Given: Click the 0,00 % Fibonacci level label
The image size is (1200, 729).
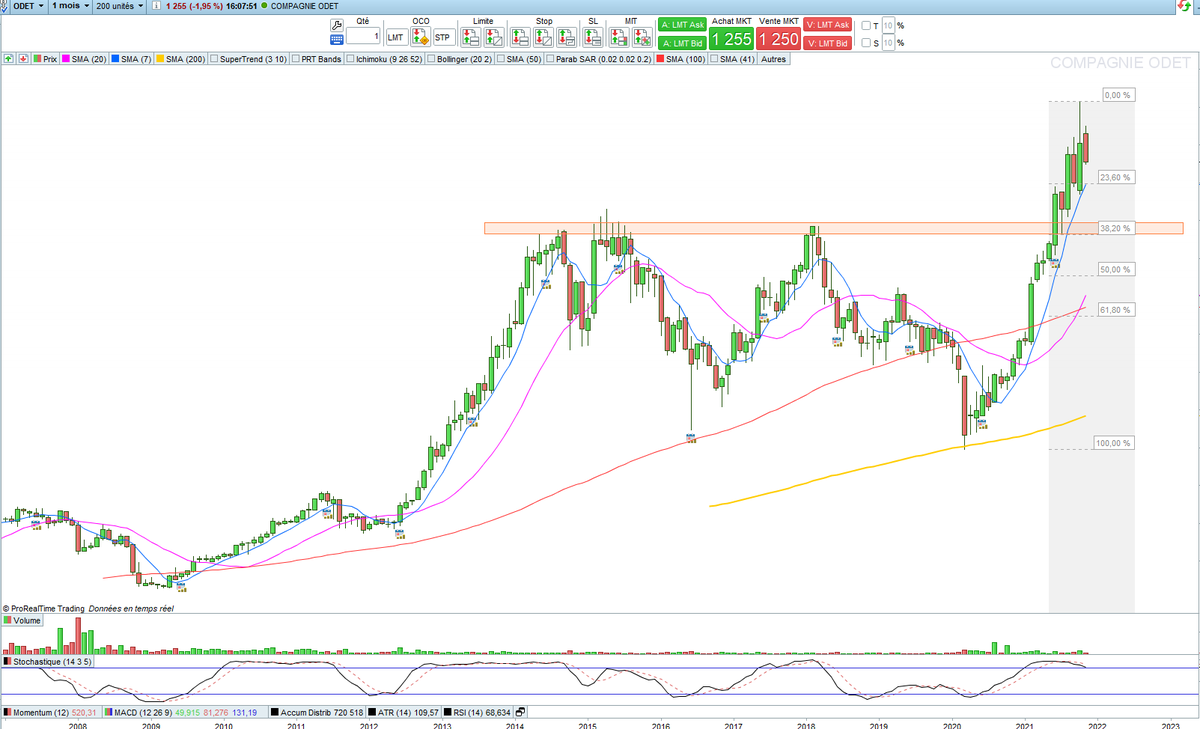Looking at the screenshot, I should coord(1117,95).
